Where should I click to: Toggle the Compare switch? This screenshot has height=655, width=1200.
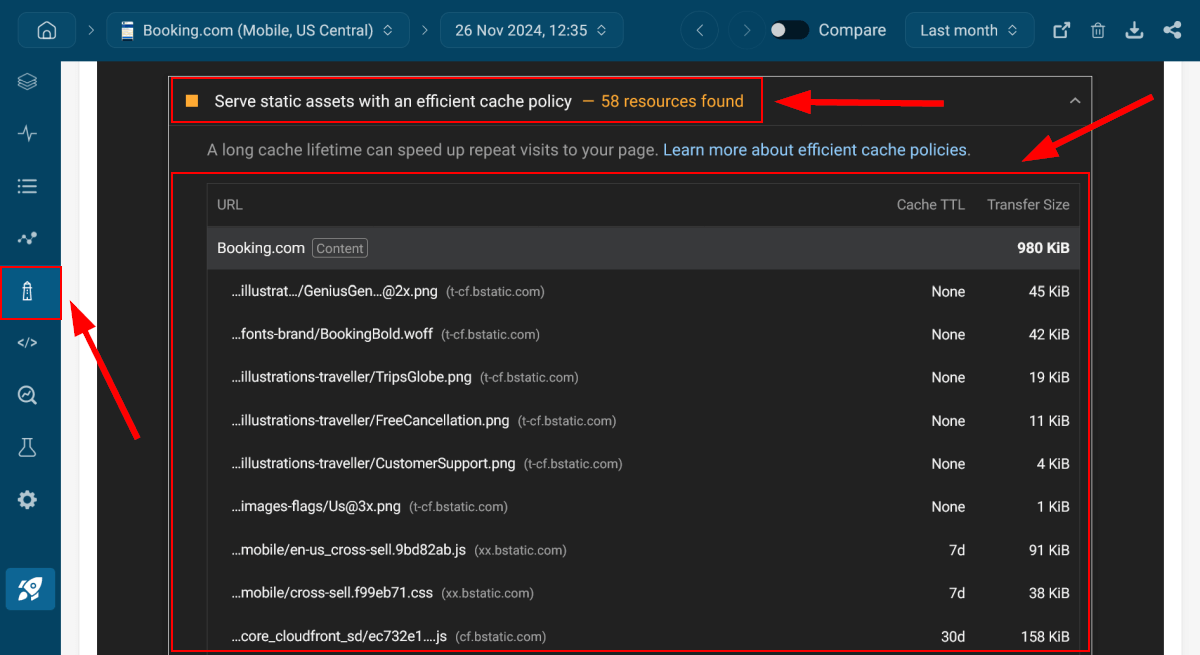789,30
